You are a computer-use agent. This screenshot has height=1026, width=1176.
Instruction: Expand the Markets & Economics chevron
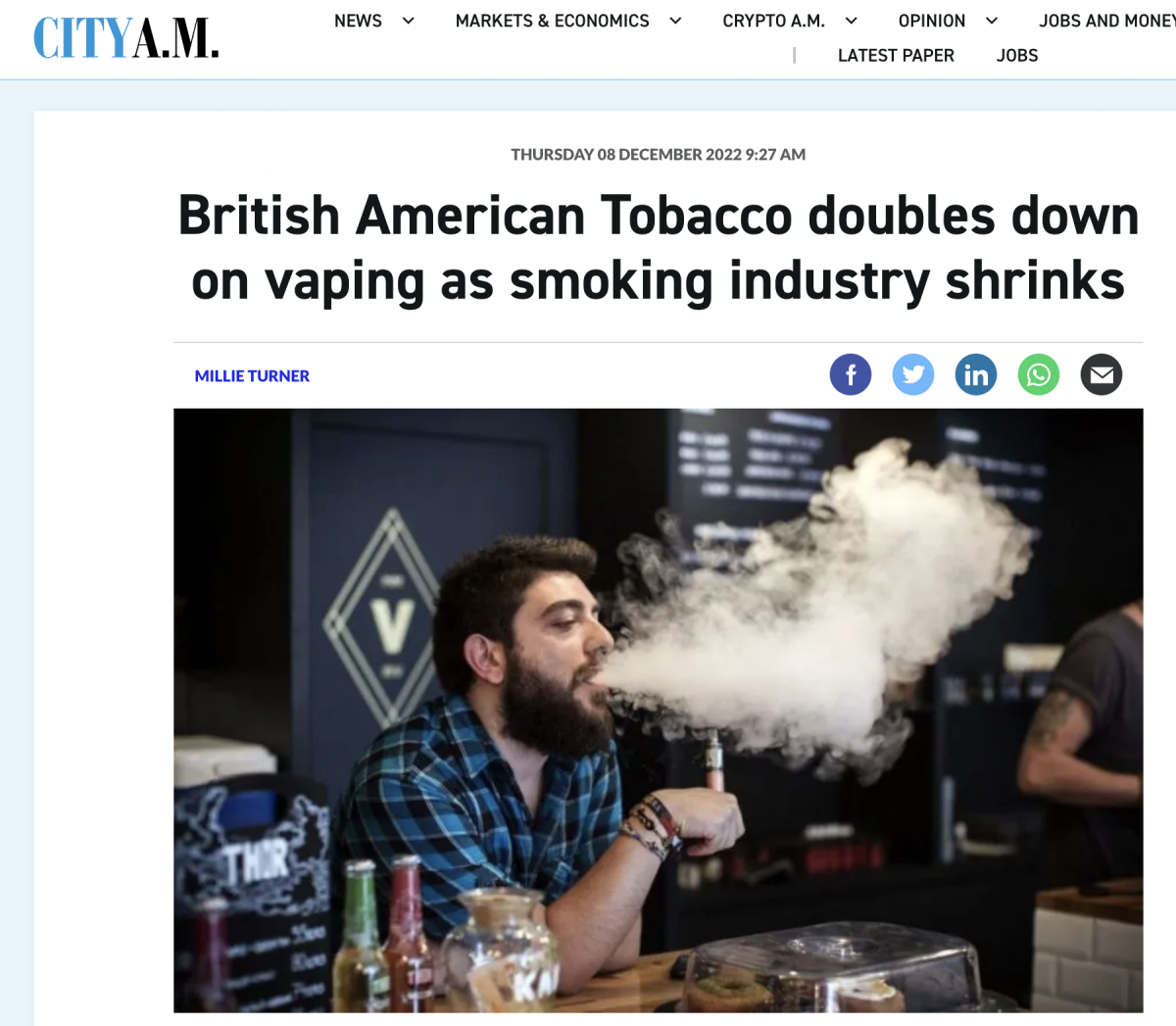[675, 21]
